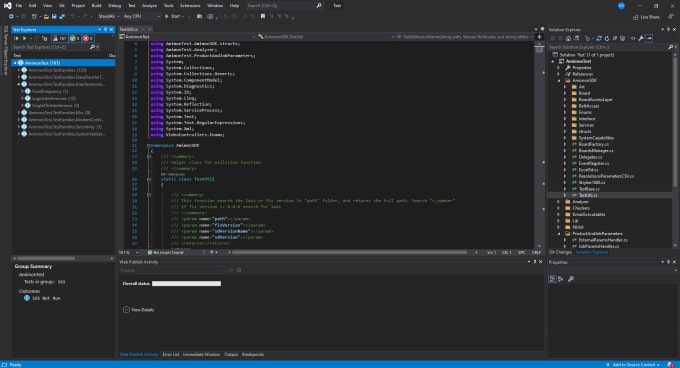
Task: Toggle Show All Files in Solution Explorer
Action: [622, 38]
